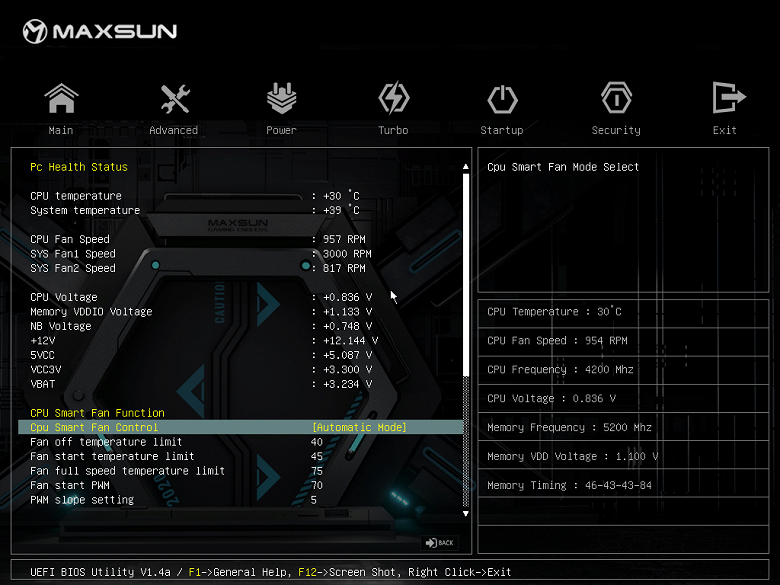This screenshot has height=585, width=780.
Task: Switch to the Advanced tab label
Action: tap(174, 130)
